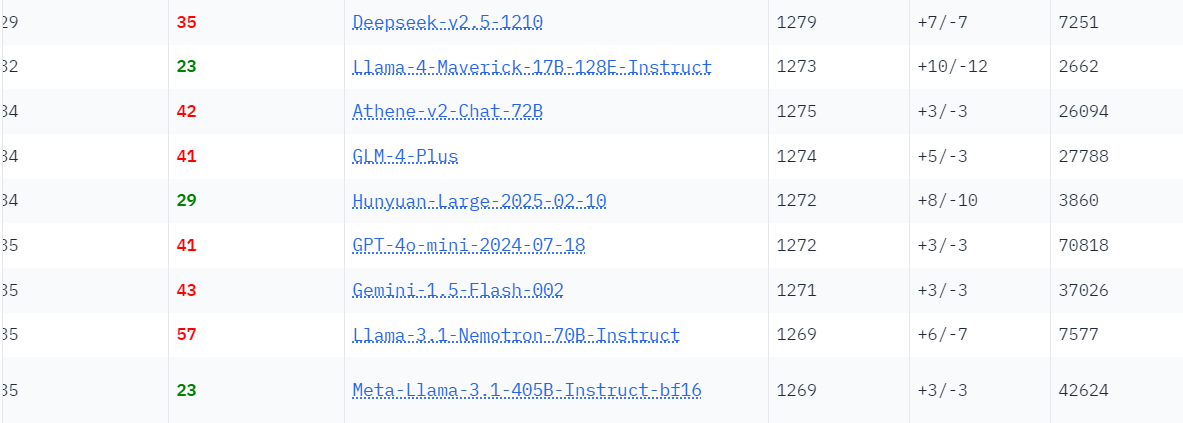The image size is (1183, 423).
Task: Open the Hunyuan-Large-2025-02-10 link
Action: (479, 201)
